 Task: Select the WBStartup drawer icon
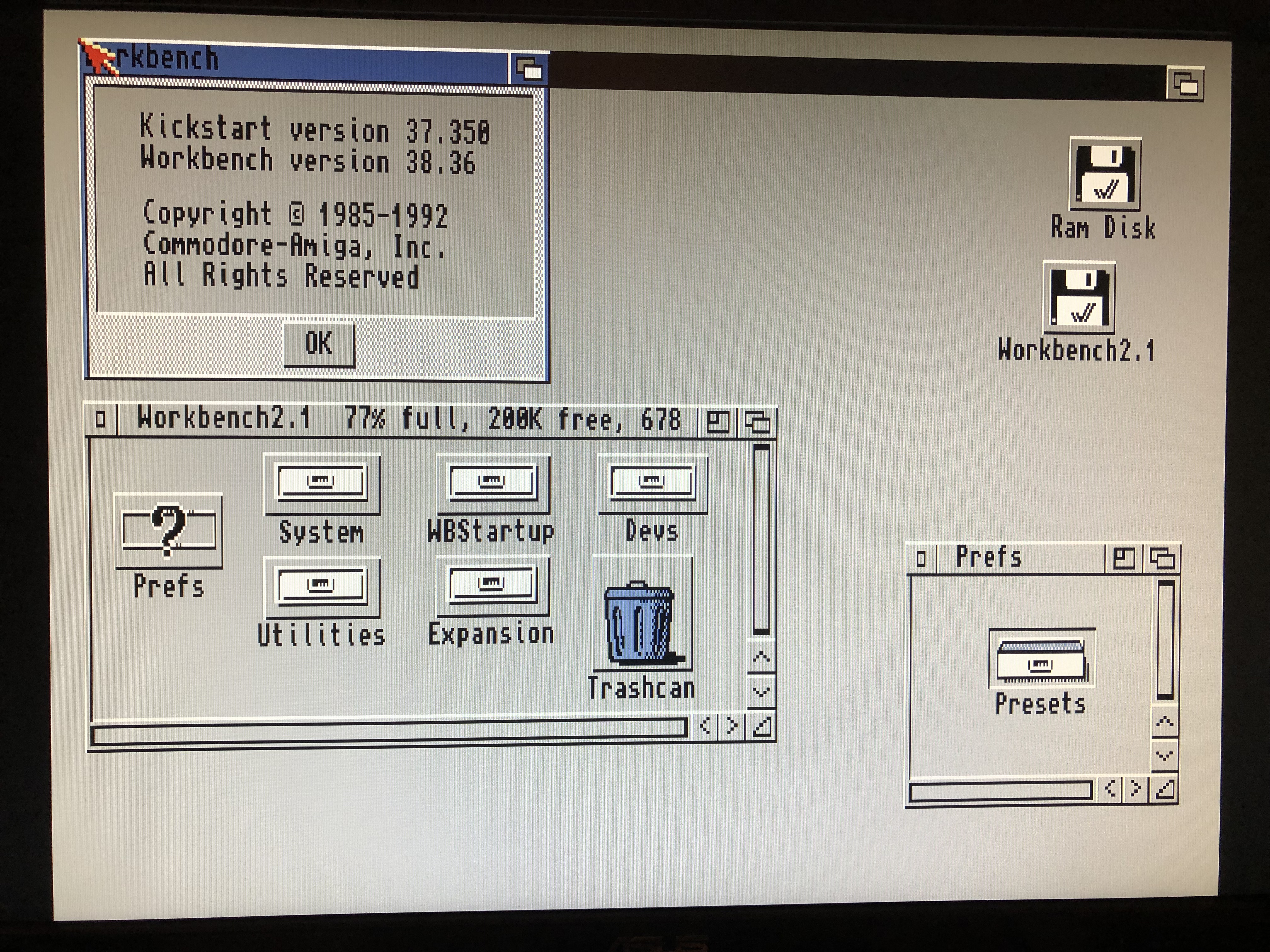click(493, 484)
